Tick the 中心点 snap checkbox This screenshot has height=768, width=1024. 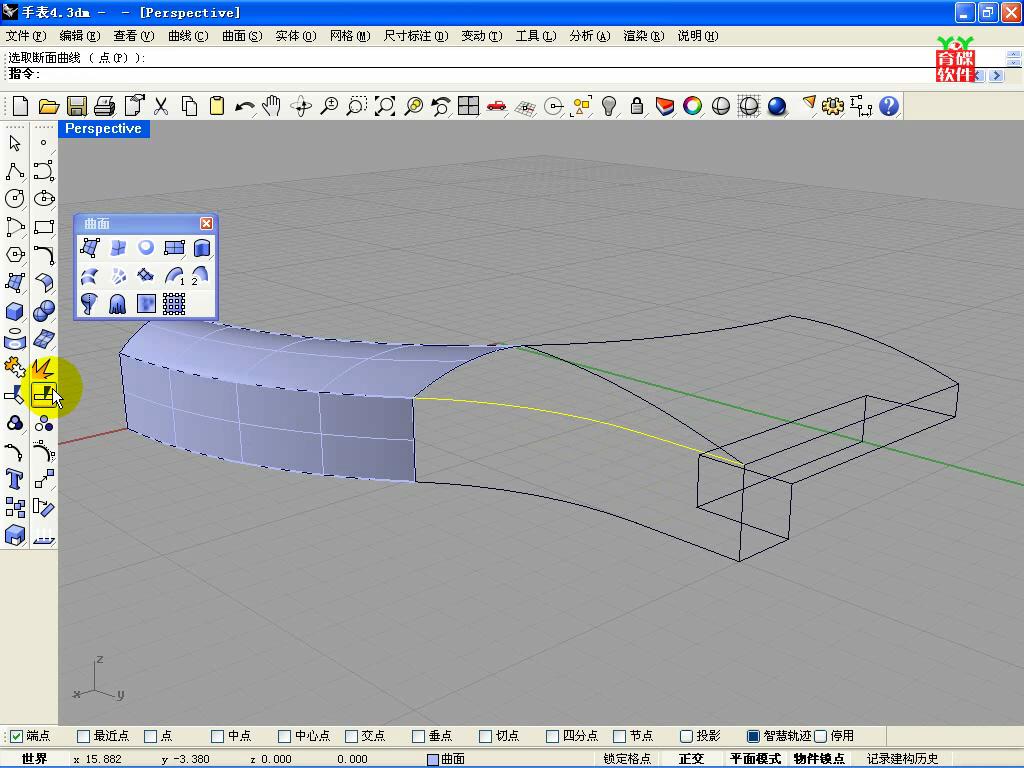(x=284, y=736)
